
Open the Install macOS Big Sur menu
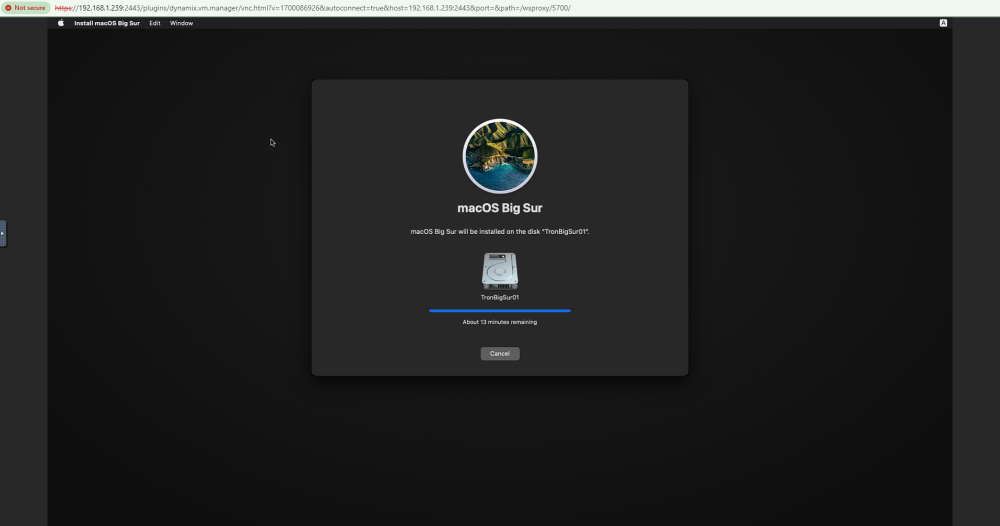(107, 23)
